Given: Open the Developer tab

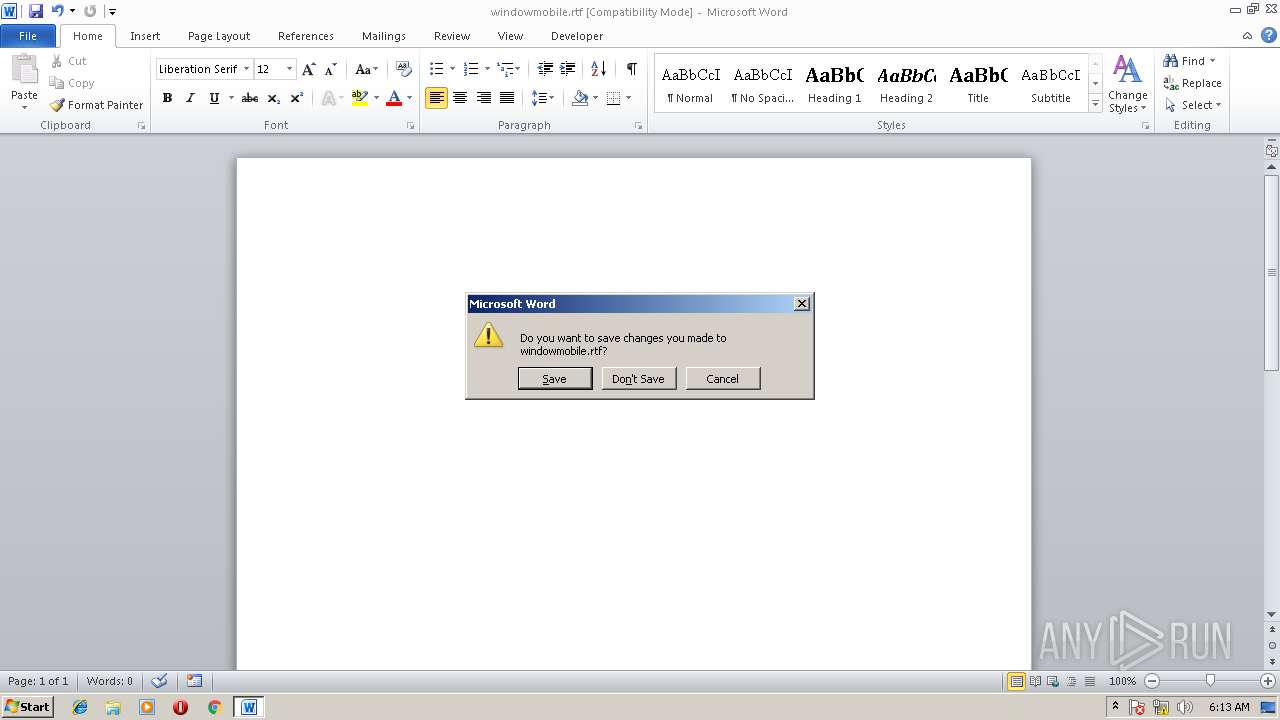Looking at the screenshot, I should 577,36.
